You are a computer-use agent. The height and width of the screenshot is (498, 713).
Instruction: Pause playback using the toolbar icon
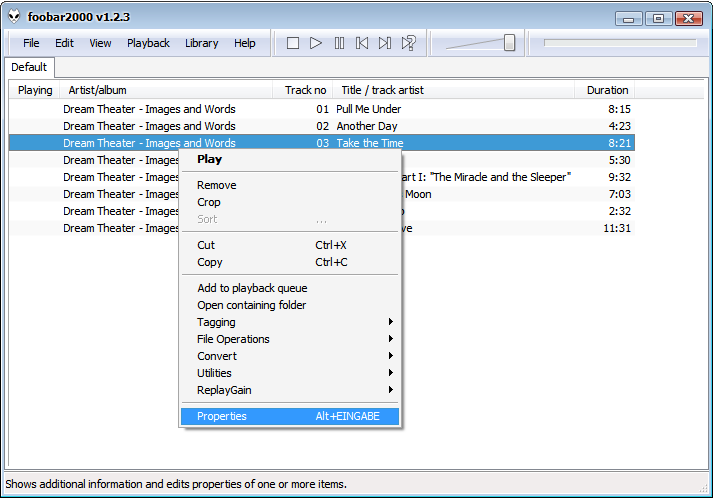click(x=339, y=43)
